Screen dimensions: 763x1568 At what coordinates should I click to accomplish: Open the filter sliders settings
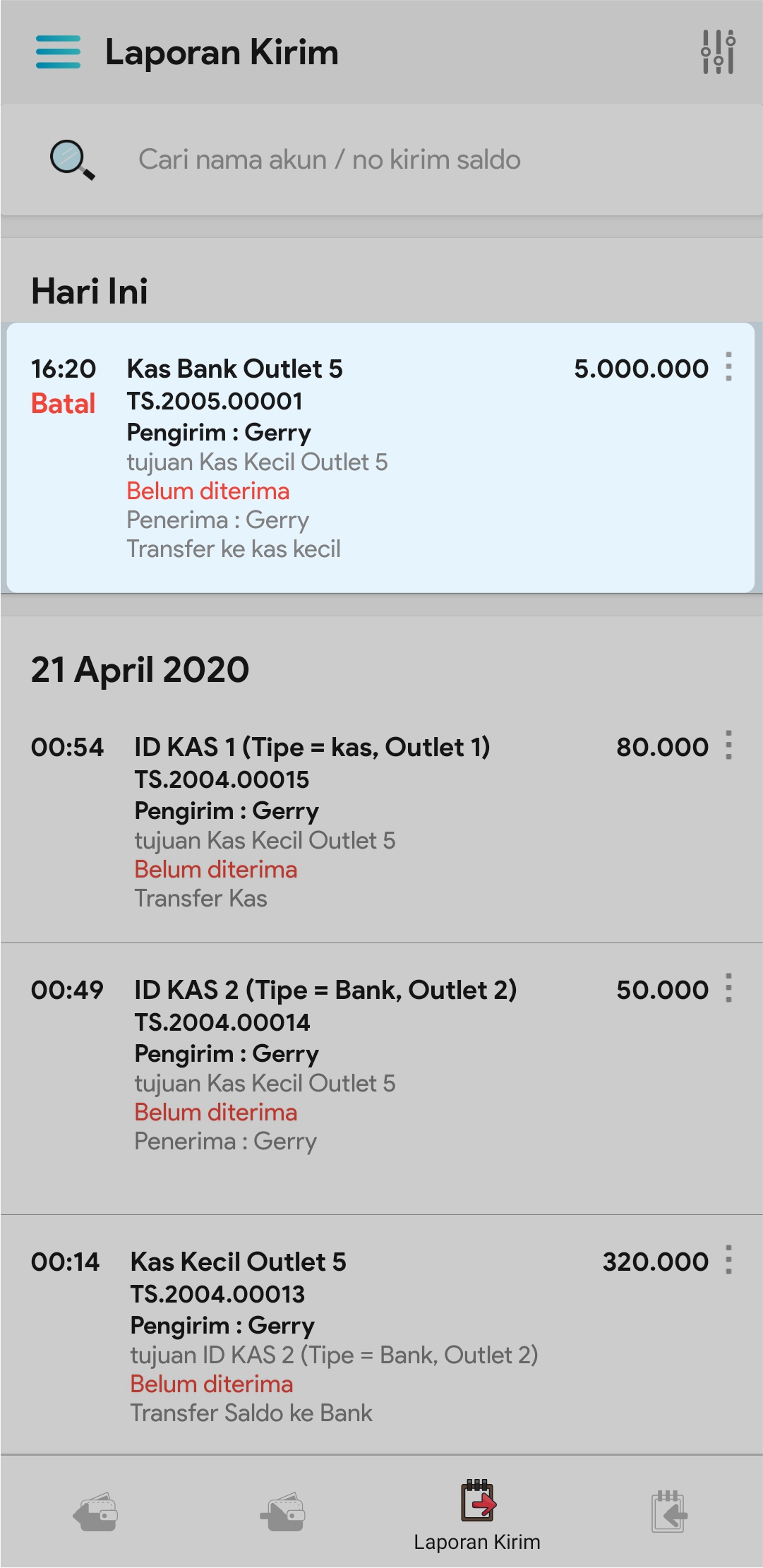click(718, 52)
